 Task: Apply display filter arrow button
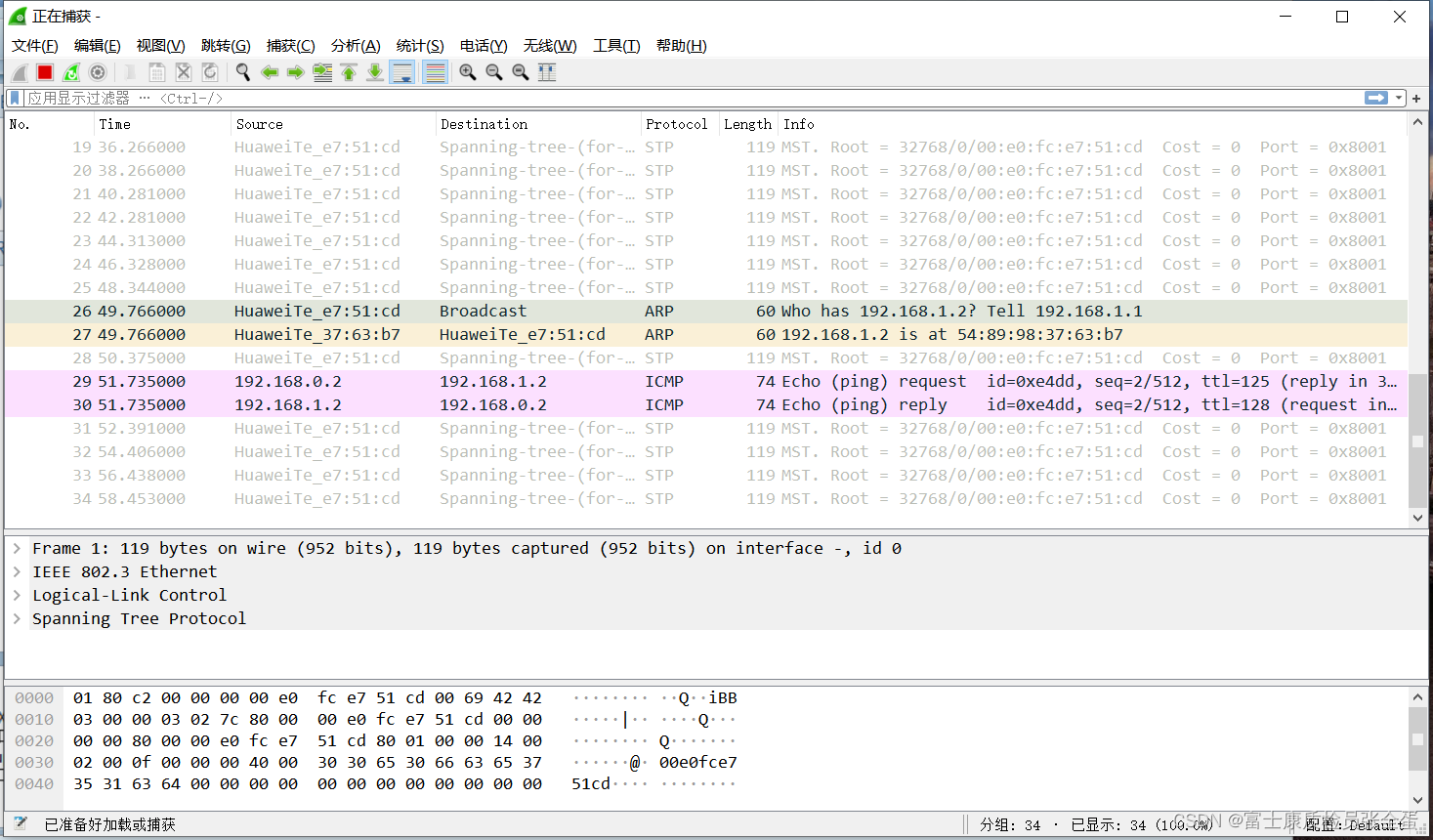1376,98
